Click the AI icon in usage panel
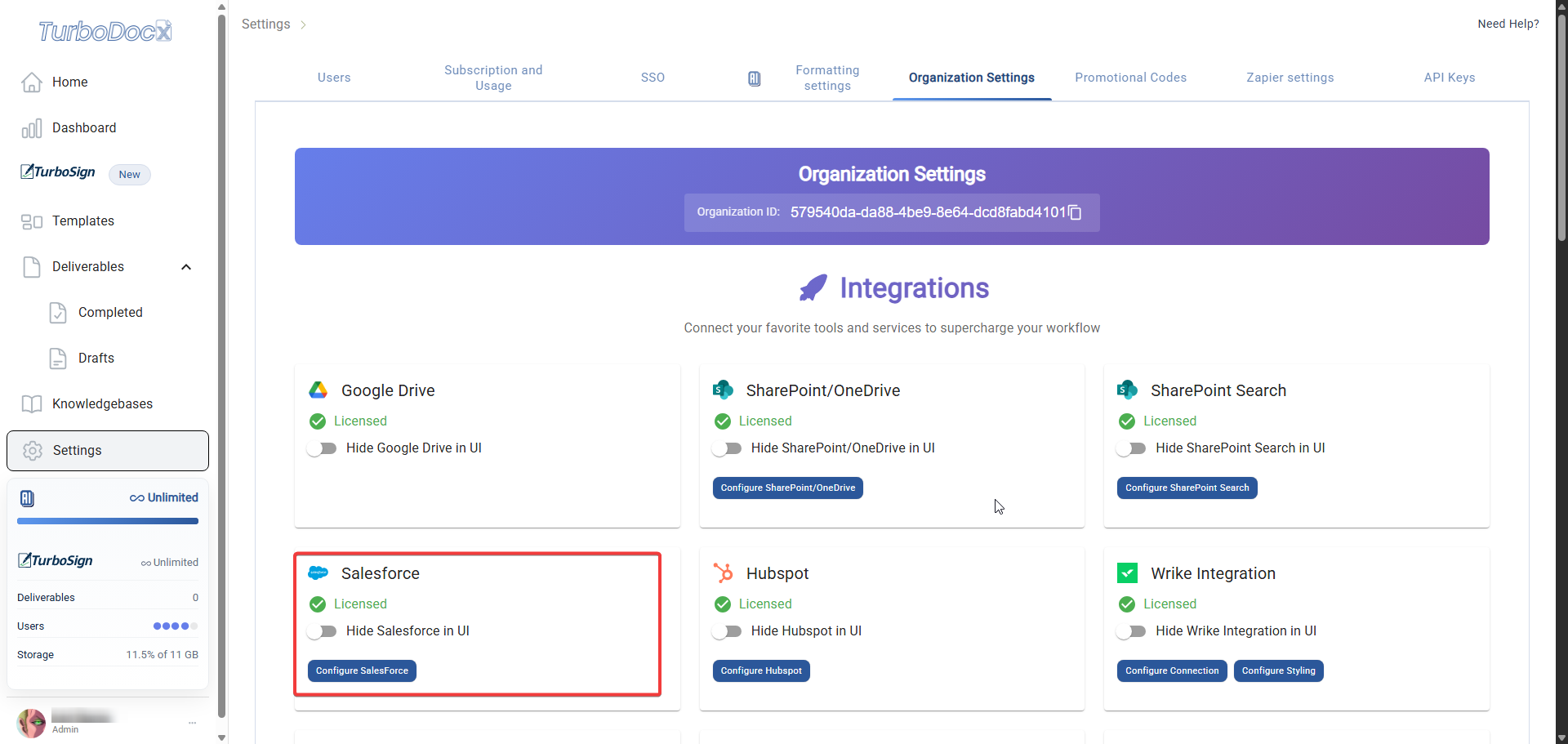1568x744 pixels. pyautogui.click(x=27, y=498)
